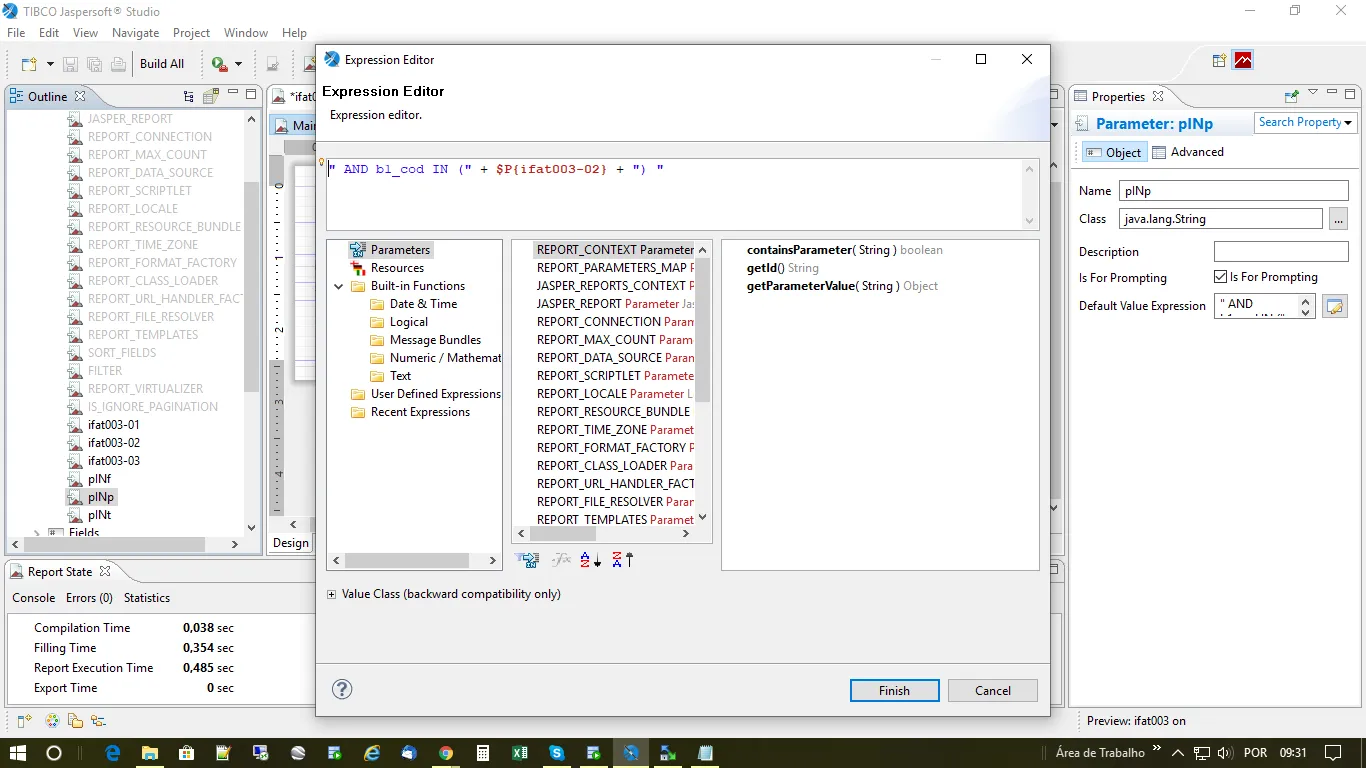Select the Resources category in tree
The width and height of the screenshot is (1366, 768).
tap(397, 268)
